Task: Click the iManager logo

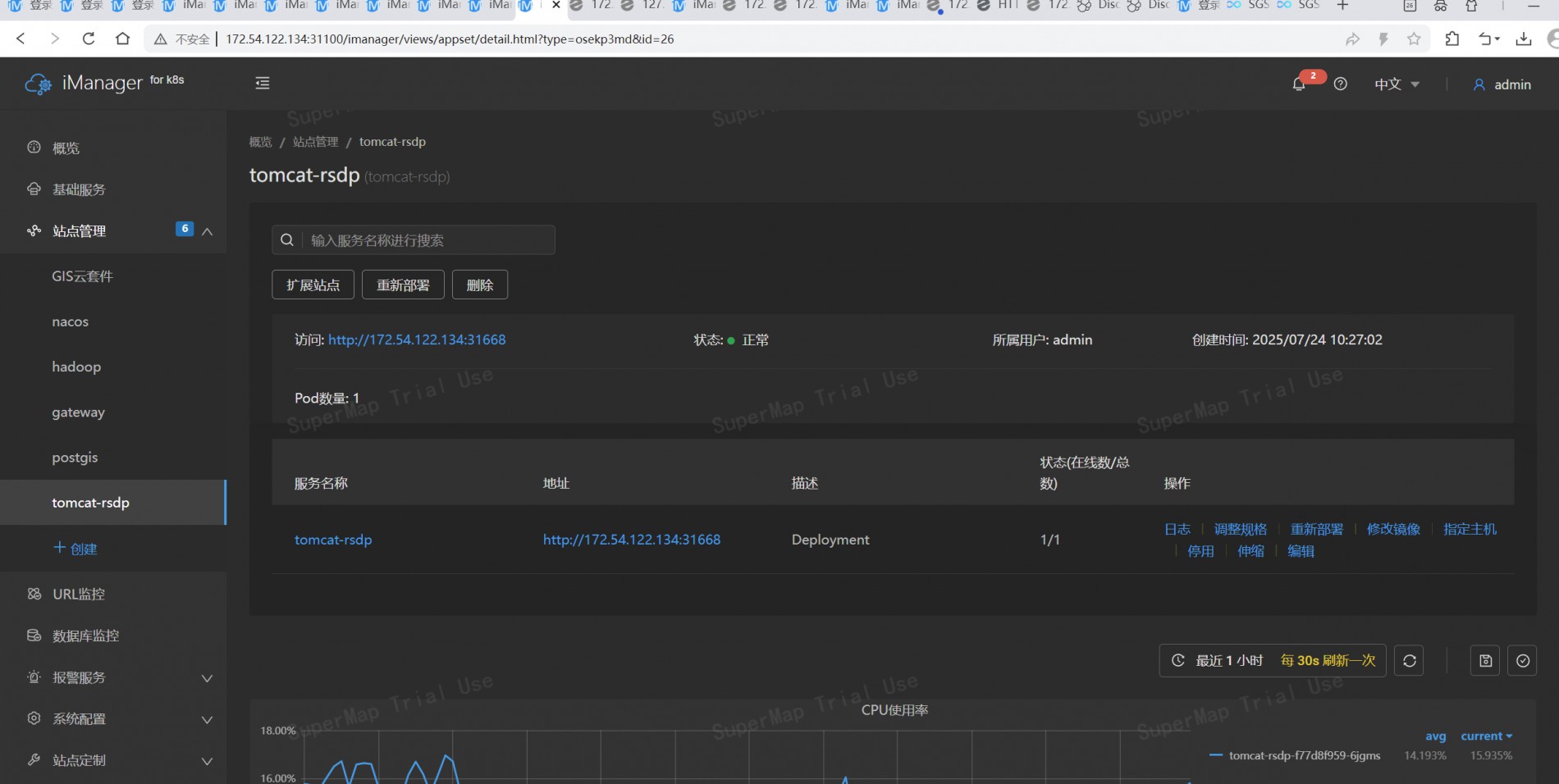Action: (x=104, y=83)
